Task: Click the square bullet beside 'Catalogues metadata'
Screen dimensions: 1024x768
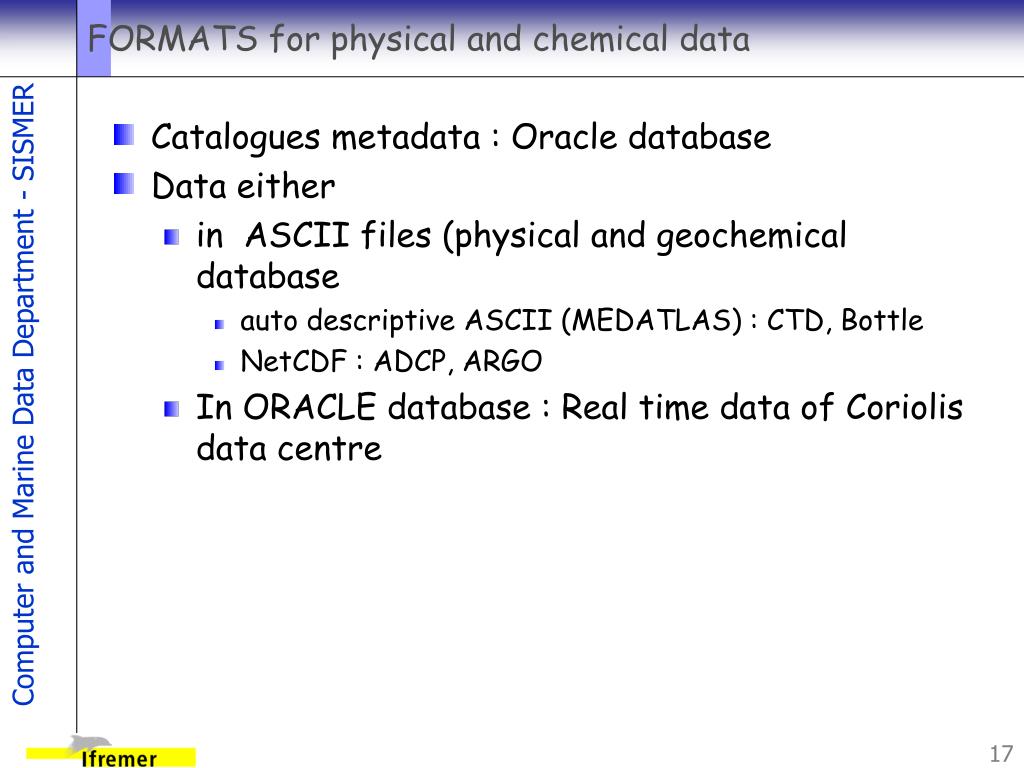Action: [124, 135]
